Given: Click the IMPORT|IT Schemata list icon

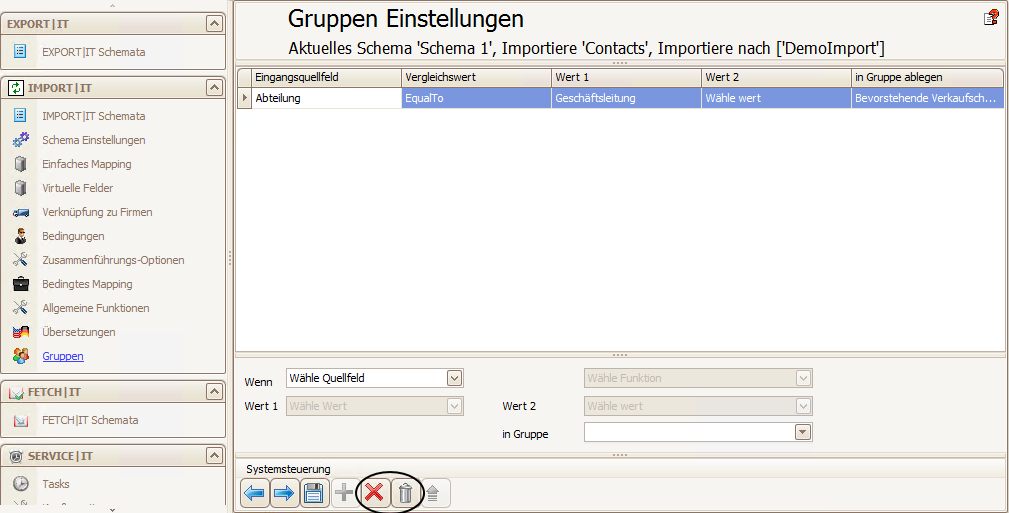Looking at the screenshot, I should [20, 115].
